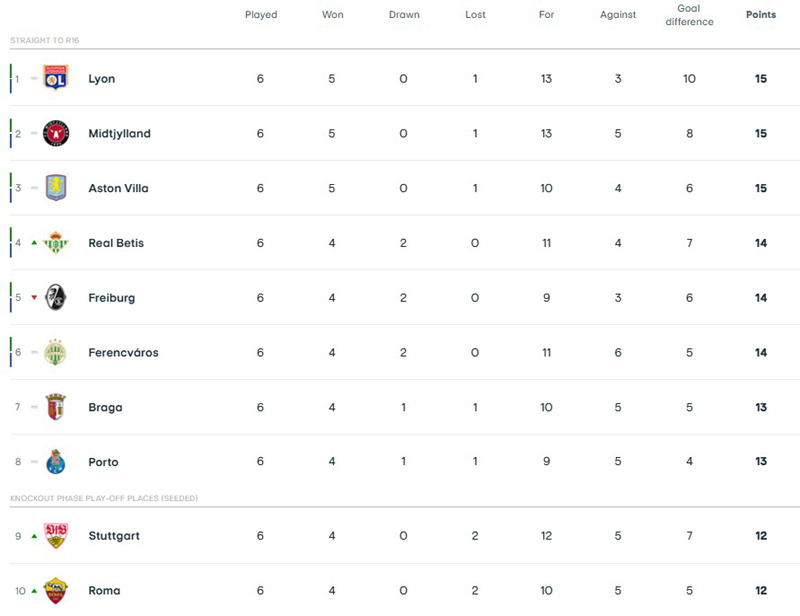This screenshot has width=800, height=616.
Task: Click the Stuttgart club crest
Action: point(56,536)
